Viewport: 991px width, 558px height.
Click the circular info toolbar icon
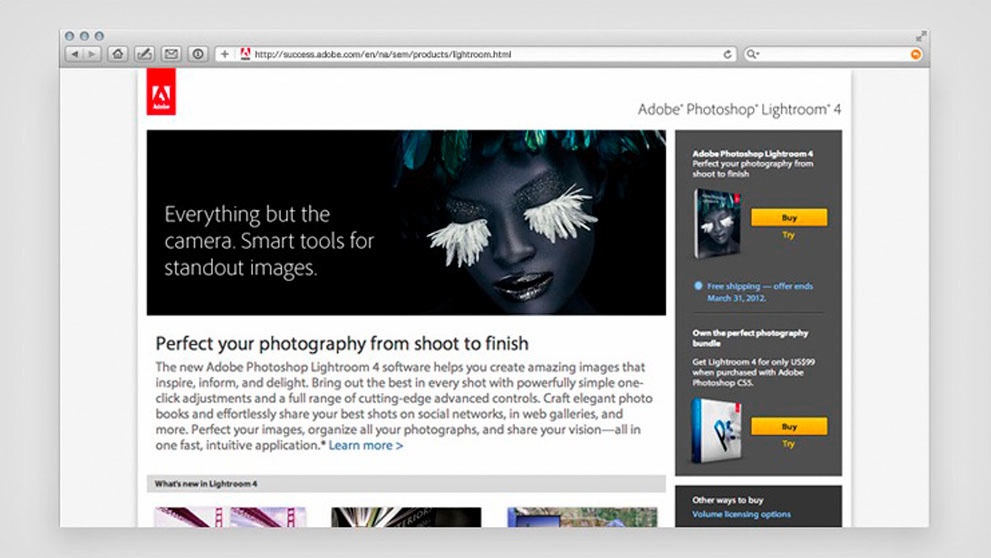point(198,54)
